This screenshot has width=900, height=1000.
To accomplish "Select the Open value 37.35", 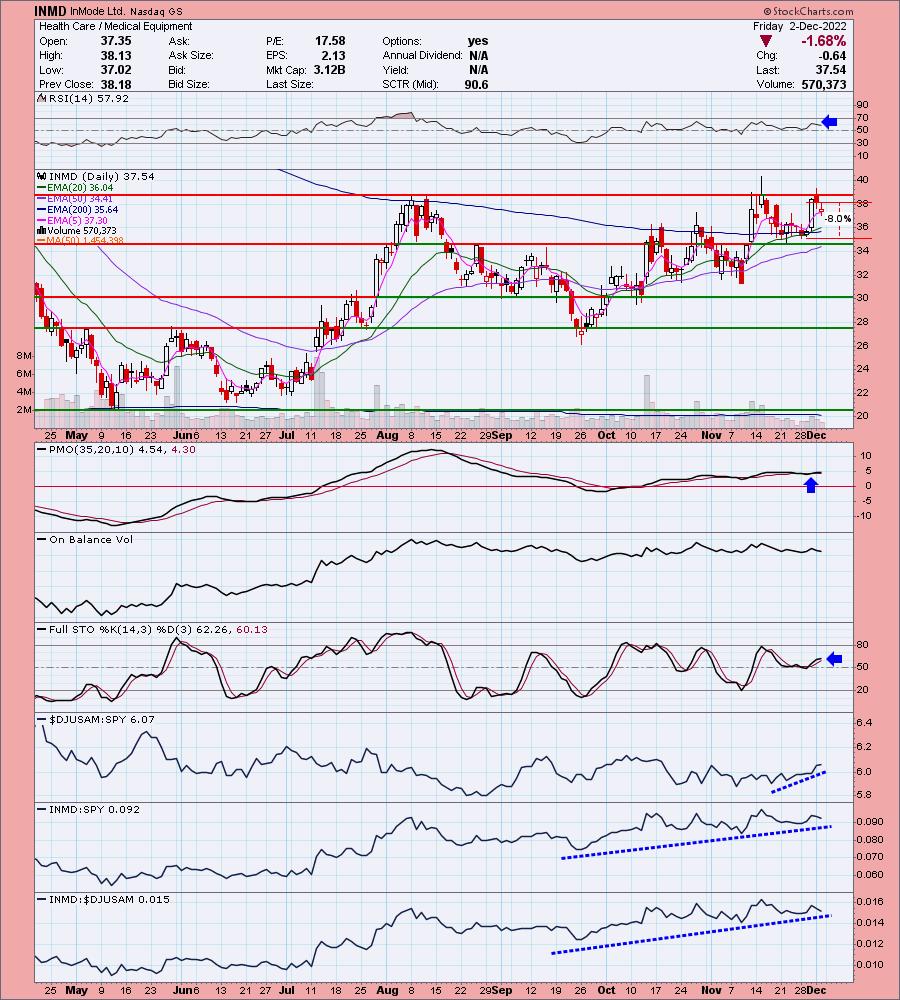I will pos(115,41).
